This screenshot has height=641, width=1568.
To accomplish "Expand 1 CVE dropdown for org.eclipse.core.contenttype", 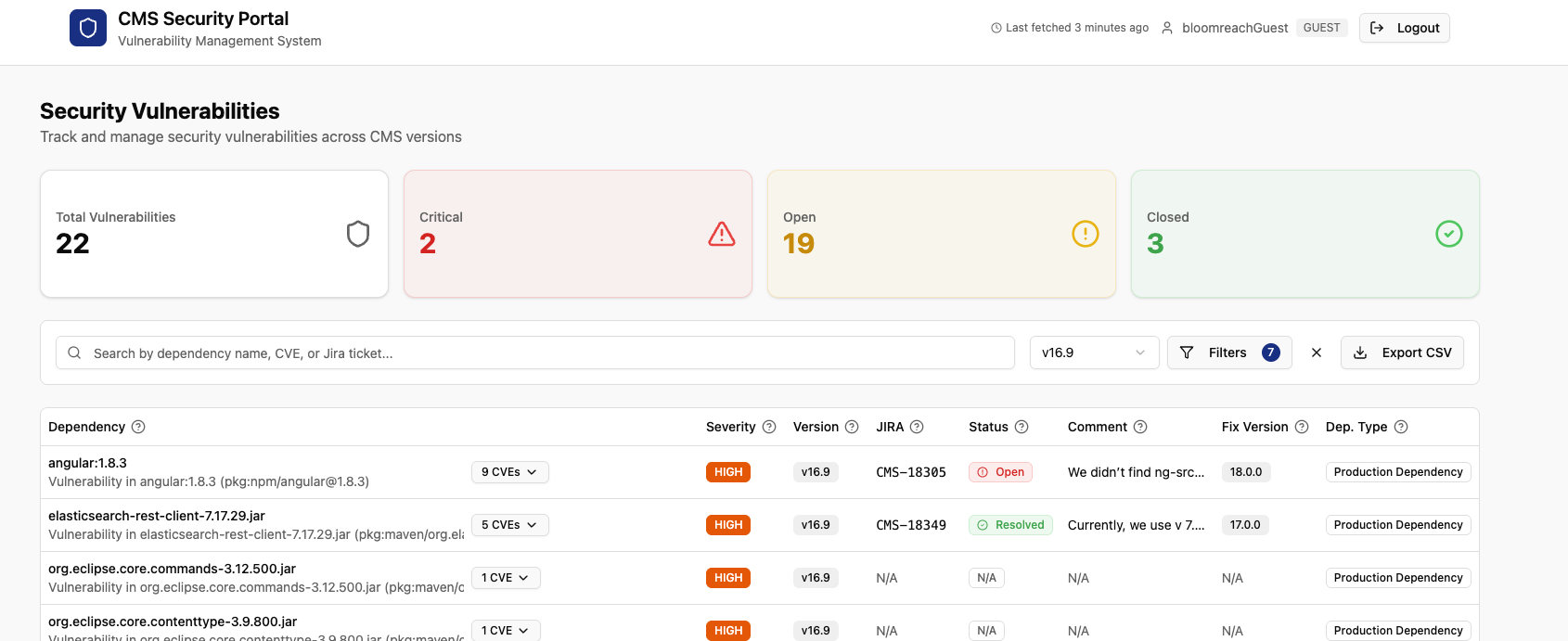I will (506, 631).
